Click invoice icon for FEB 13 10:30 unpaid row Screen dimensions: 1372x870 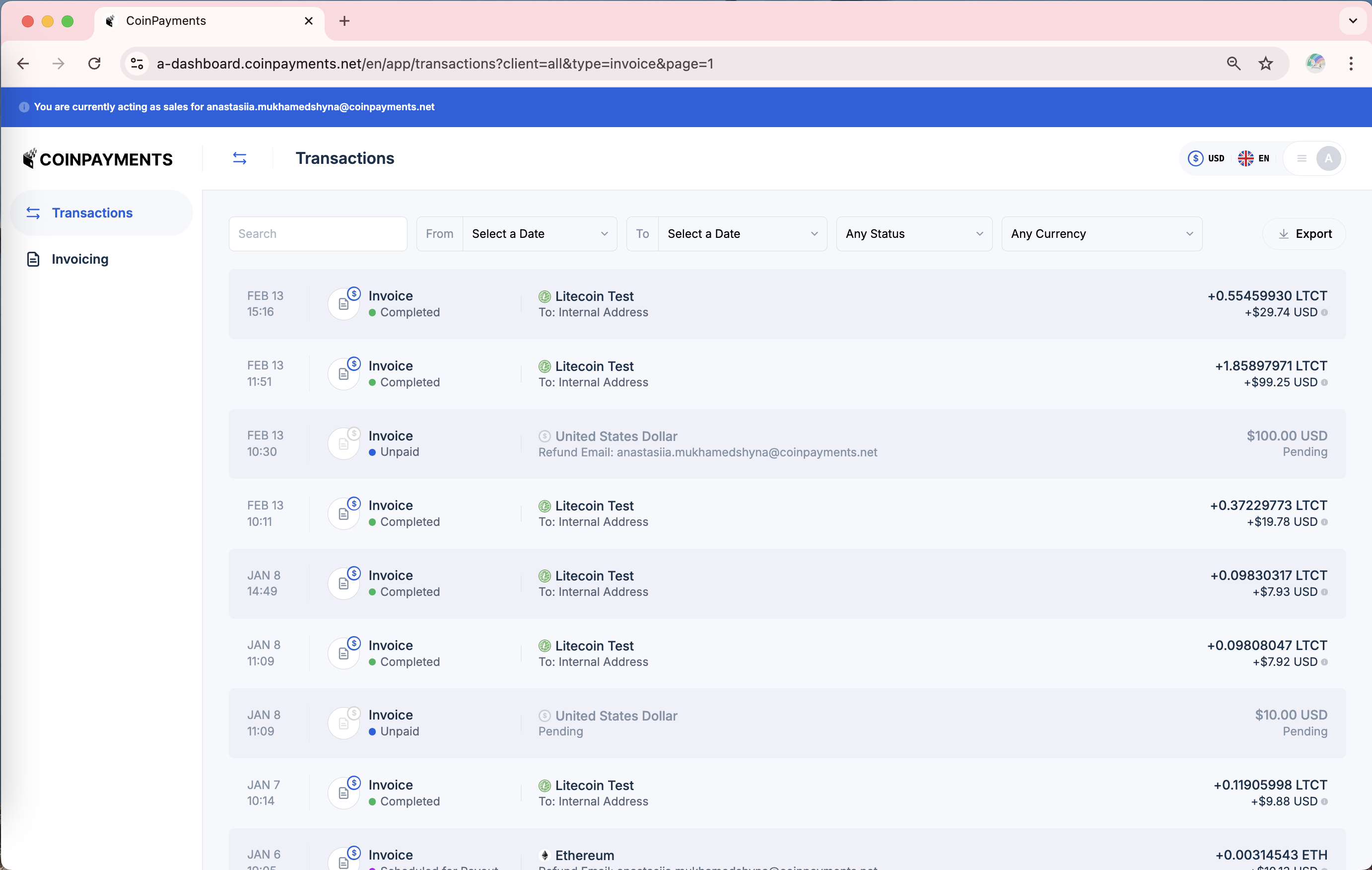click(x=343, y=443)
